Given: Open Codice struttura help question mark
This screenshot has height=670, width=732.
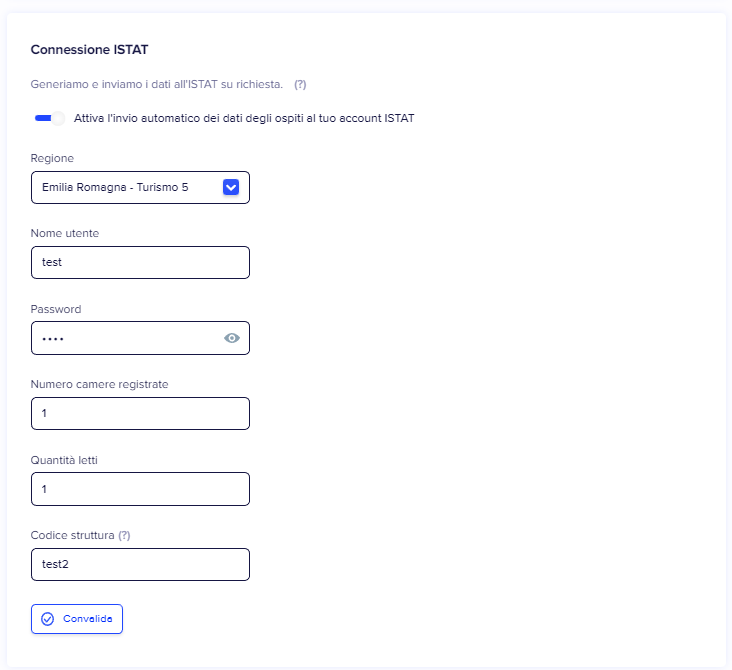Looking at the screenshot, I should [124, 535].
